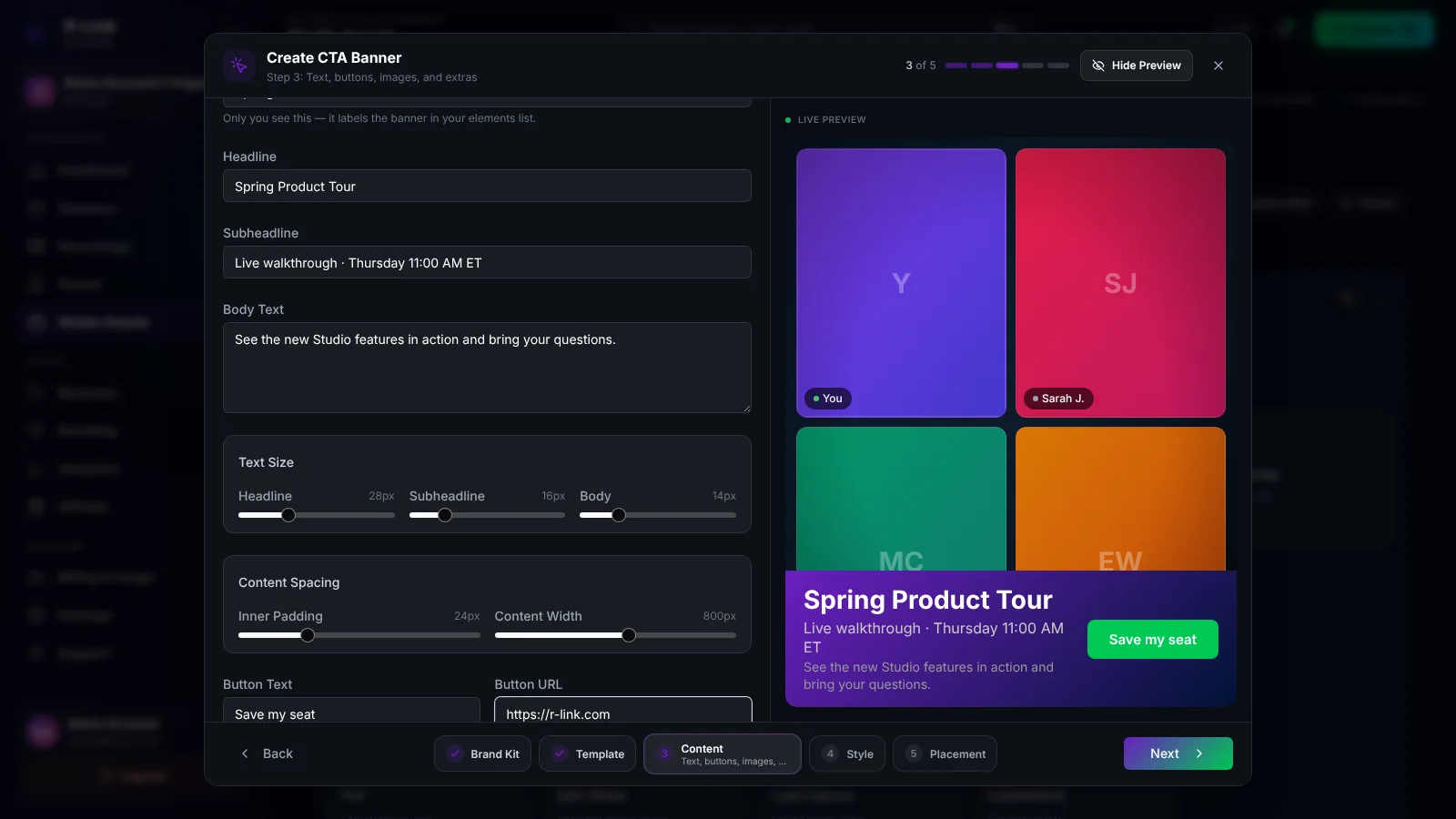
Task: Click the Spring Product Tour preview headline
Action: pyautogui.click(x=927, y=600)
